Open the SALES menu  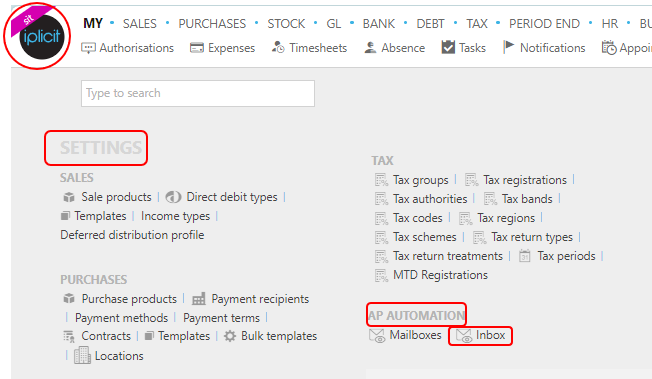coord(140,24)
